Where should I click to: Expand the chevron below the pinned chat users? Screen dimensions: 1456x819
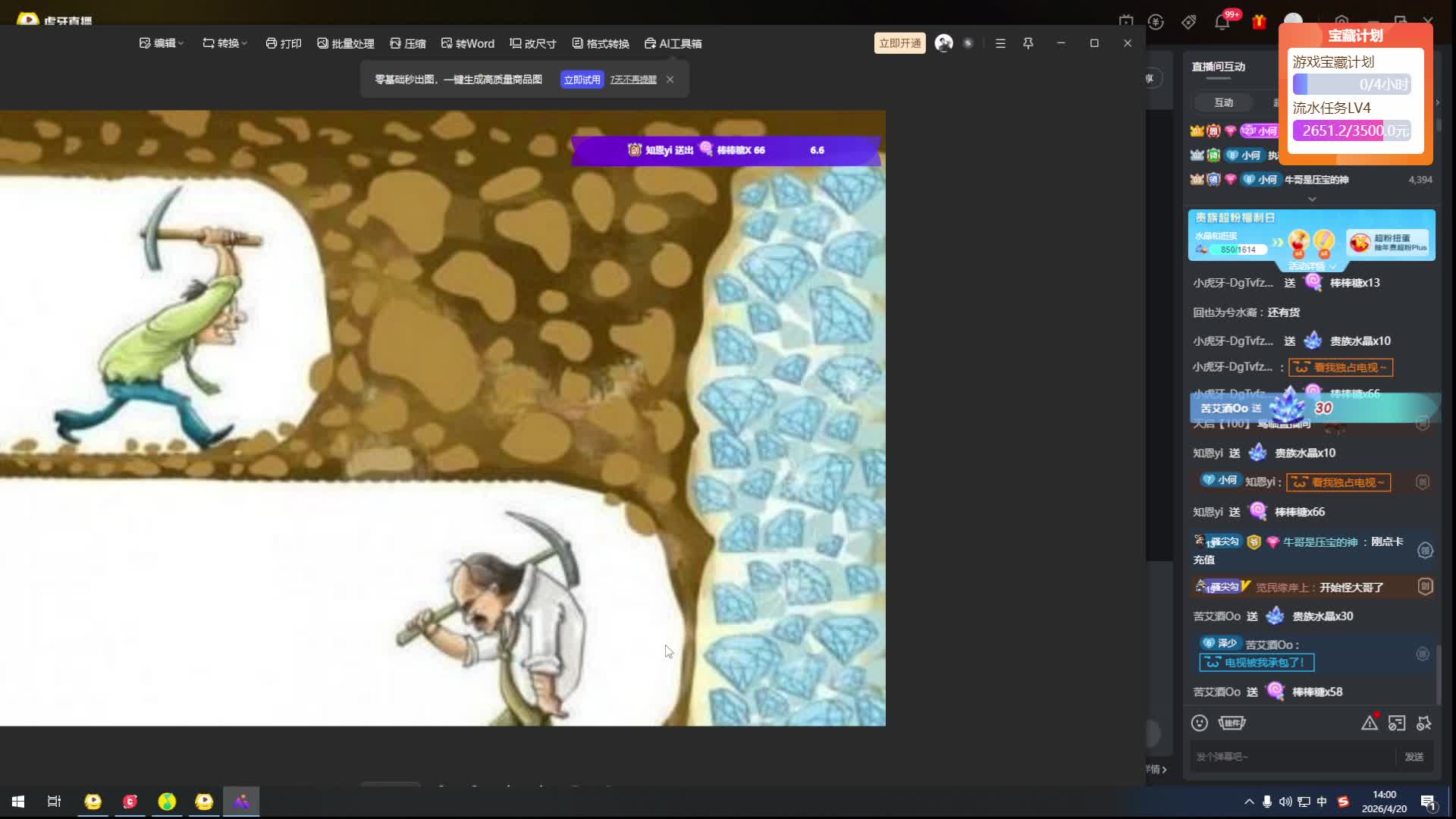coord(1312,199)
